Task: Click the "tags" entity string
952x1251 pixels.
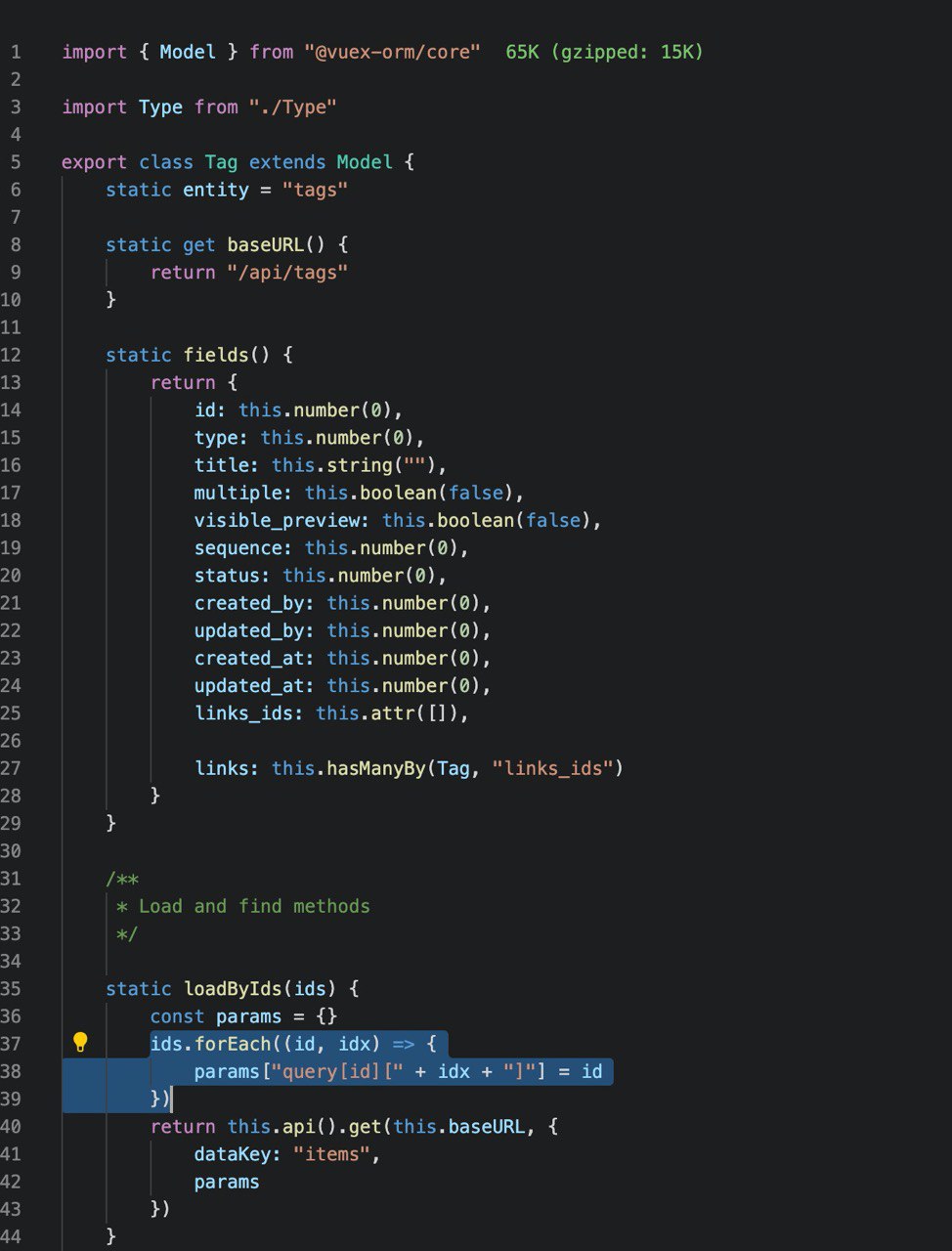Action: coord(315,190)
